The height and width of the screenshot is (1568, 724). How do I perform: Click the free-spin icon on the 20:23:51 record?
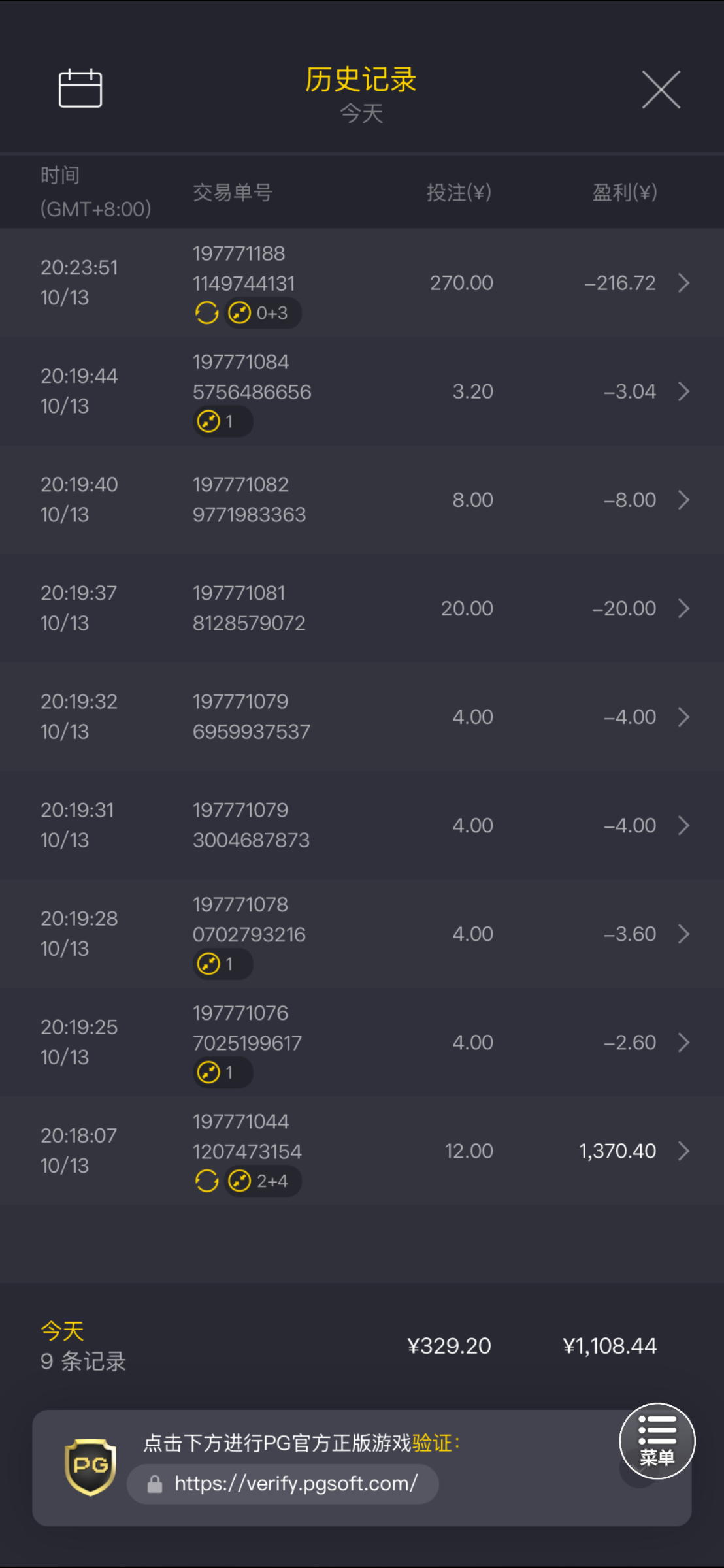point(207,313)
